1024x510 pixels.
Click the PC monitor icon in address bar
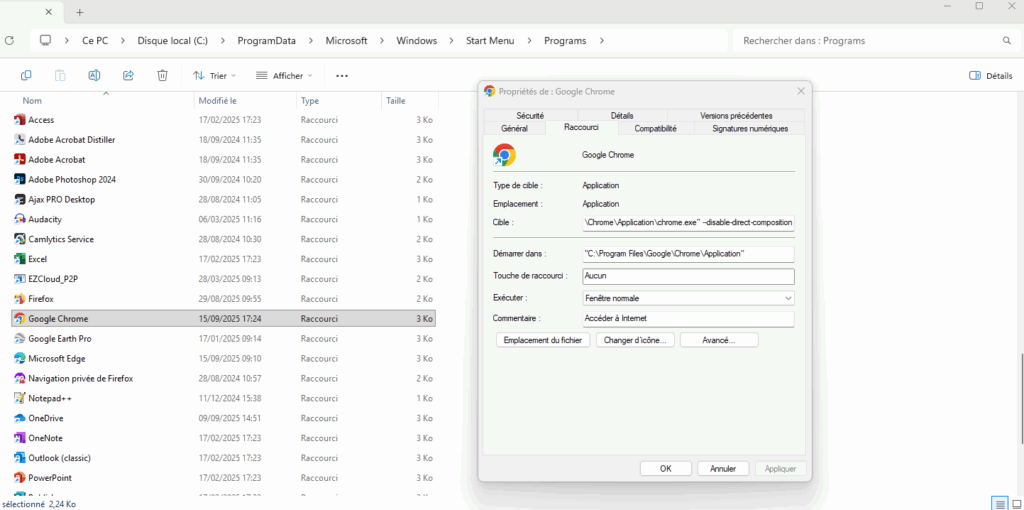tap(45, 40)
